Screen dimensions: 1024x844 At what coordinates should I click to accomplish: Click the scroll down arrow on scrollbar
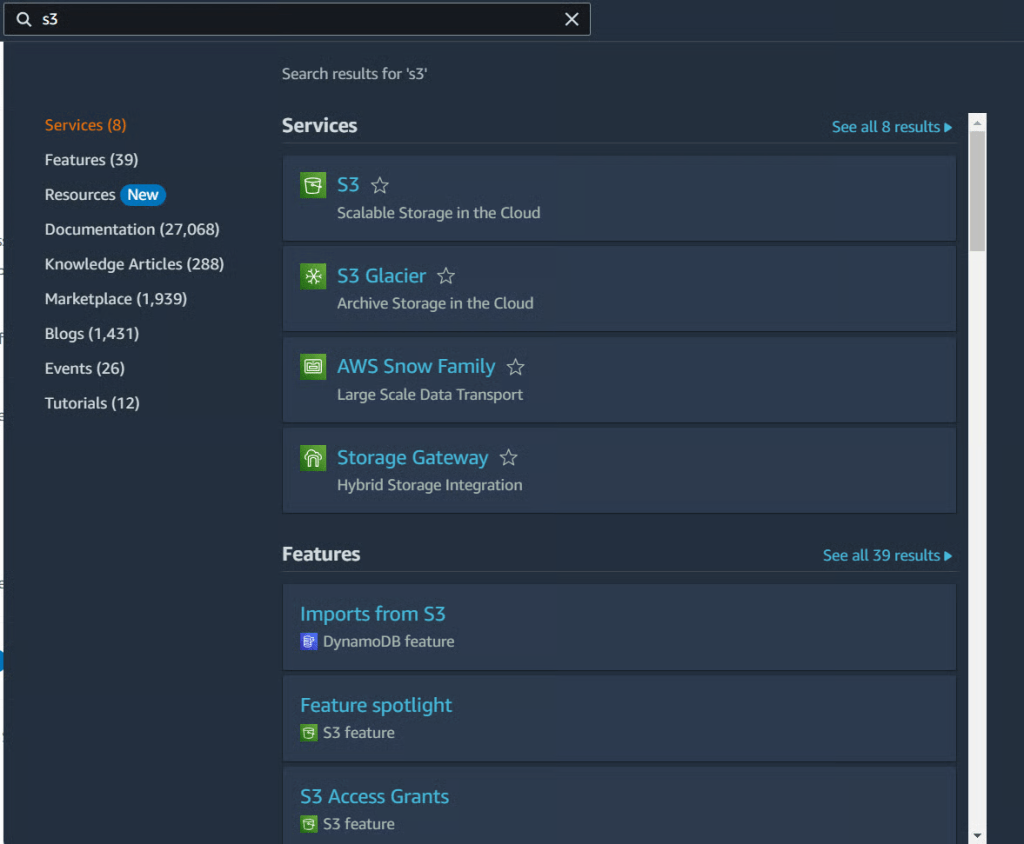click(977, 834)
